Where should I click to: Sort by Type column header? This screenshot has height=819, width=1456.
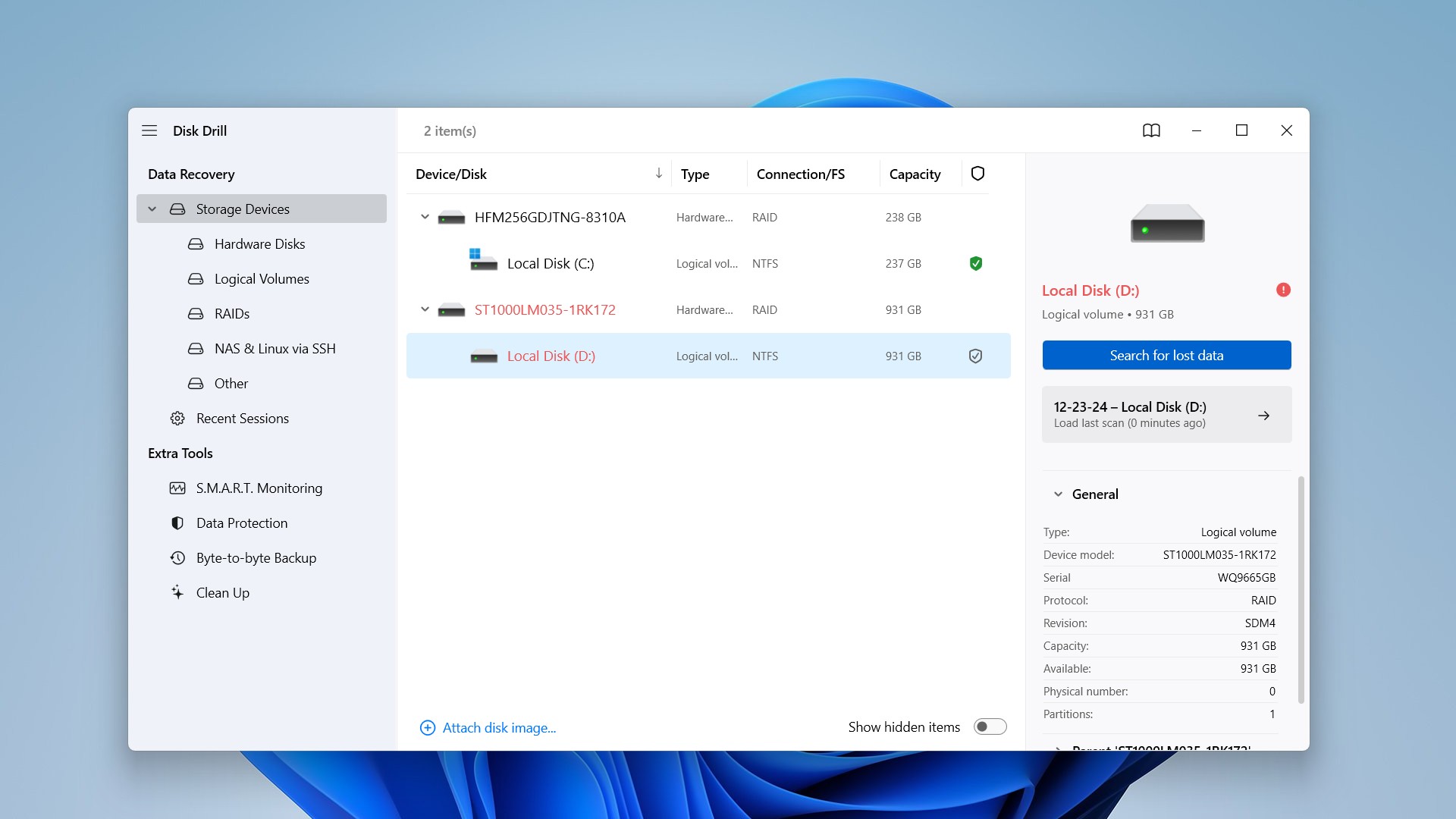coord(695,174)
